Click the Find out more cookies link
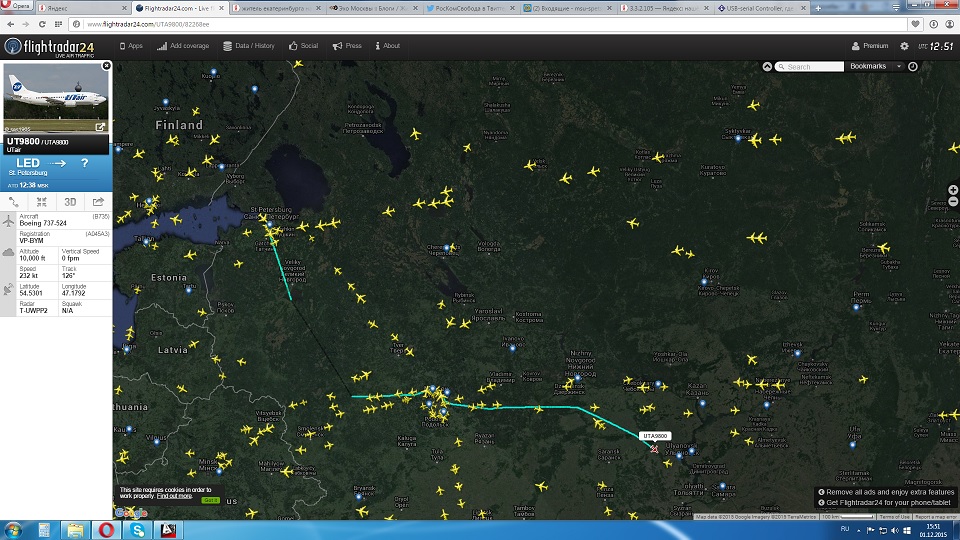Screen dimensions: 960x540 point(174,496)
